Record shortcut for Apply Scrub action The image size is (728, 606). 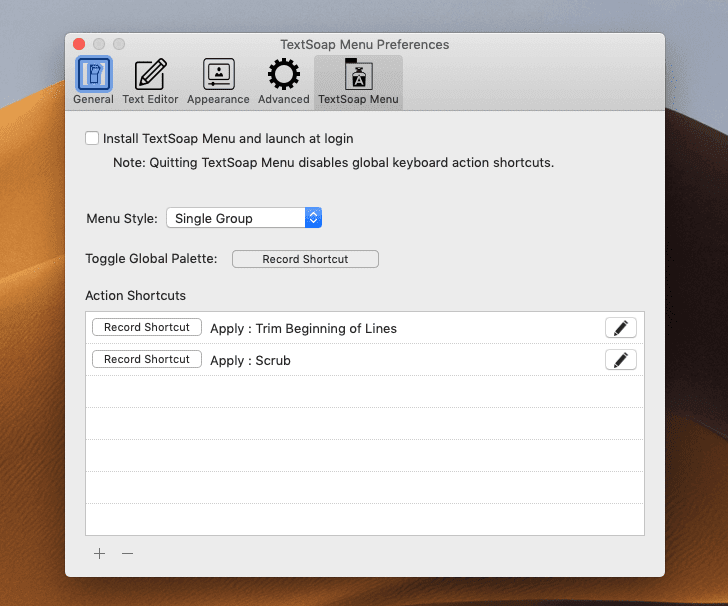147,359
